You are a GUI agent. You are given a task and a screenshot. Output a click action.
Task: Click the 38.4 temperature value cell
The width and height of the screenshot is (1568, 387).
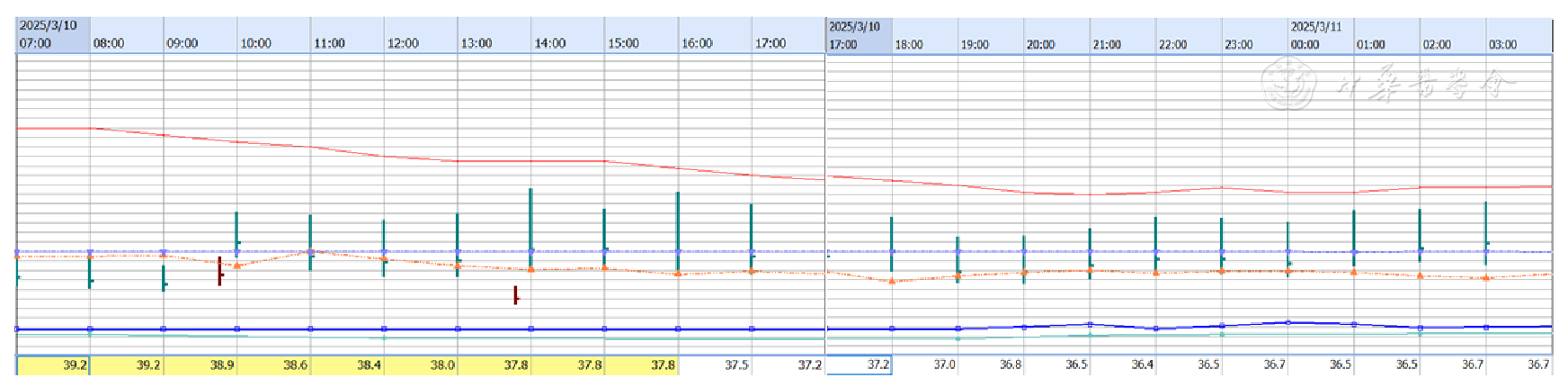click(x=348, y=365)
